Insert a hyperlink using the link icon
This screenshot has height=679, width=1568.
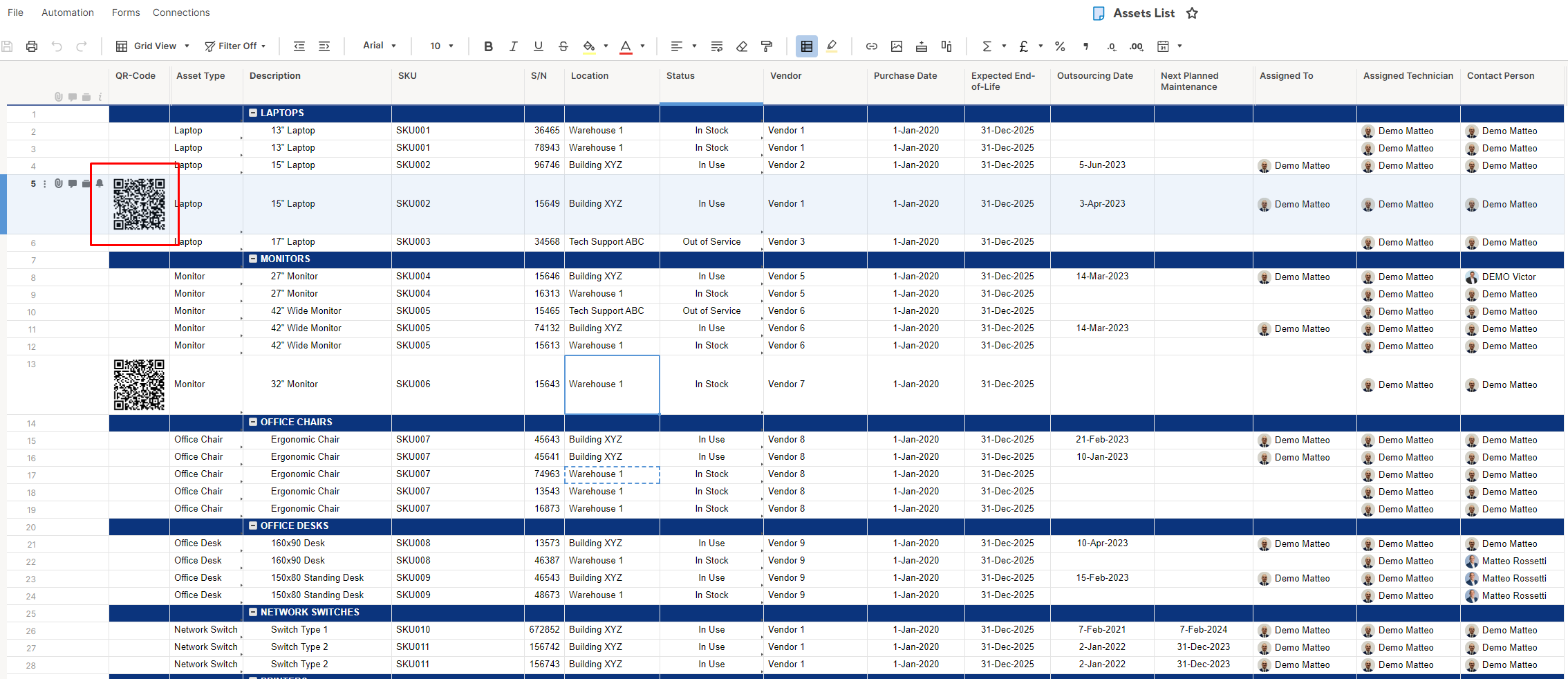point(872,46)
